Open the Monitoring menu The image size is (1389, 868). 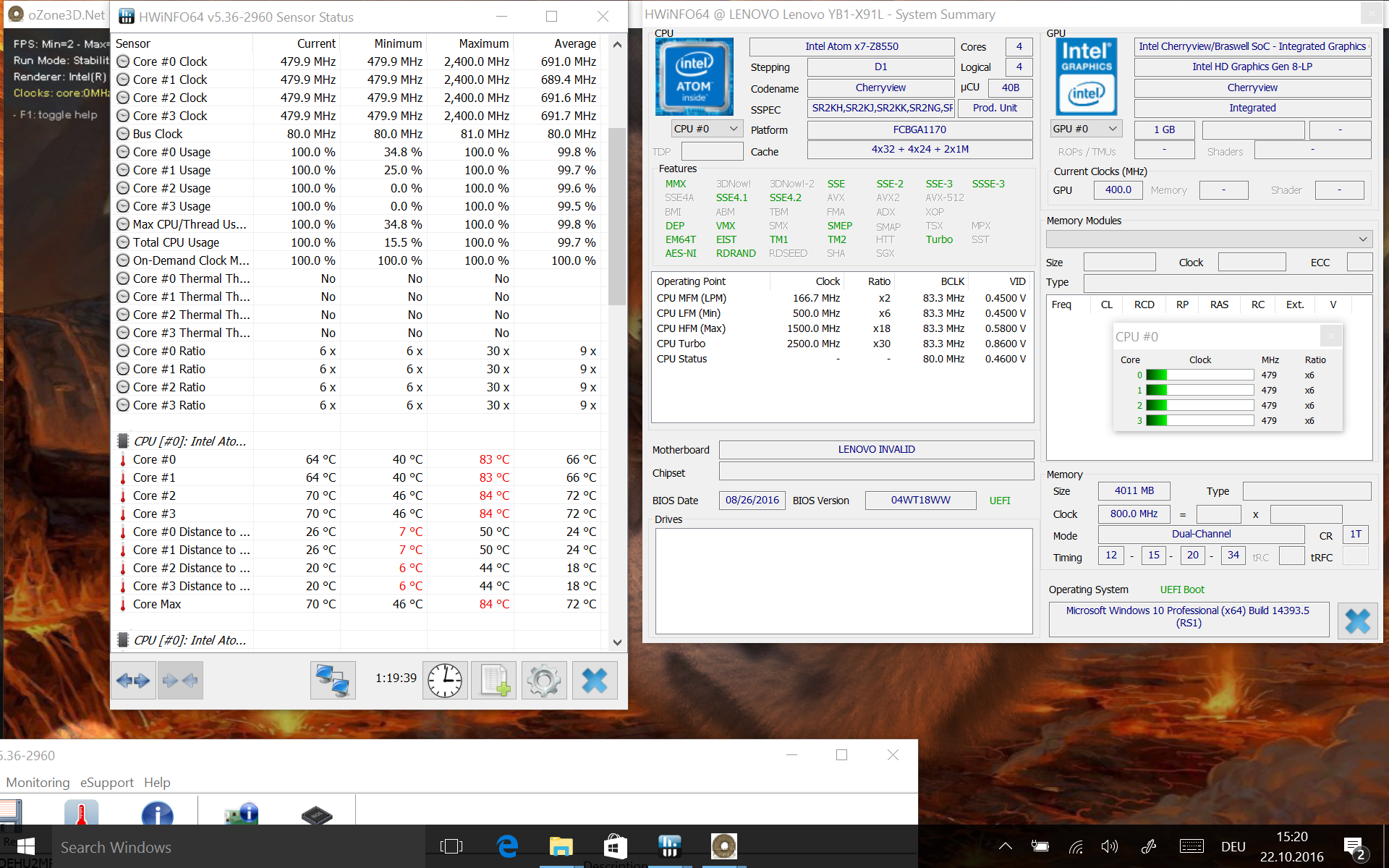tap(38, 783)
